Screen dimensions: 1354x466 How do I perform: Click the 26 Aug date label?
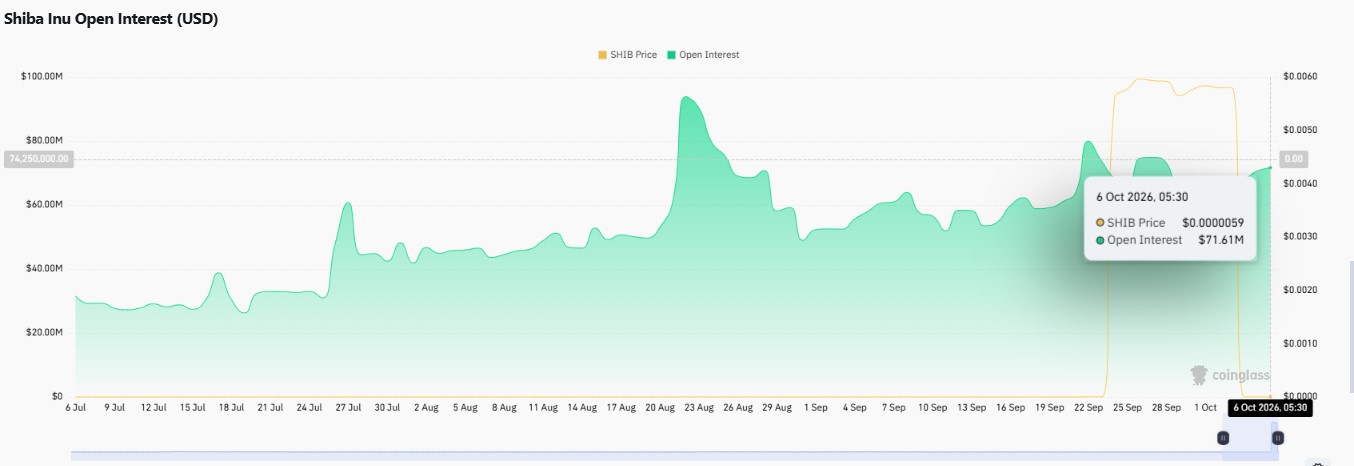(x=738, y=408)
